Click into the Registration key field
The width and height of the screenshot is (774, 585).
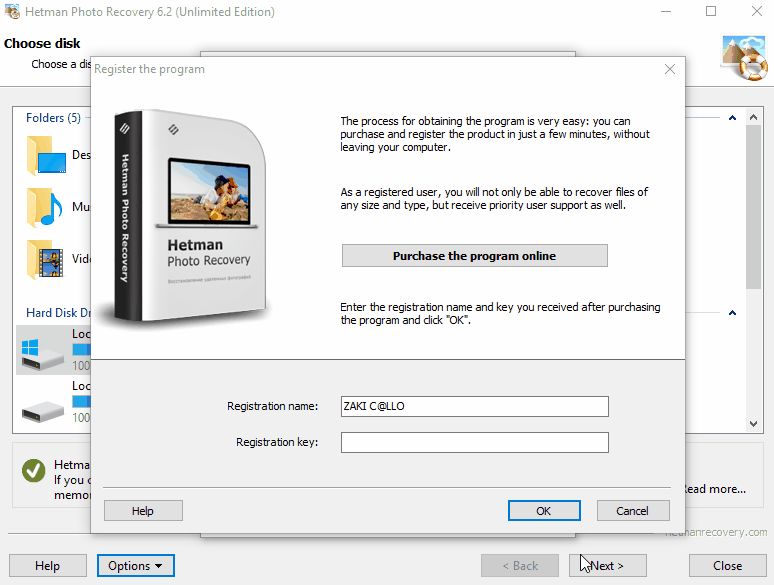click(x=474, y=442)
